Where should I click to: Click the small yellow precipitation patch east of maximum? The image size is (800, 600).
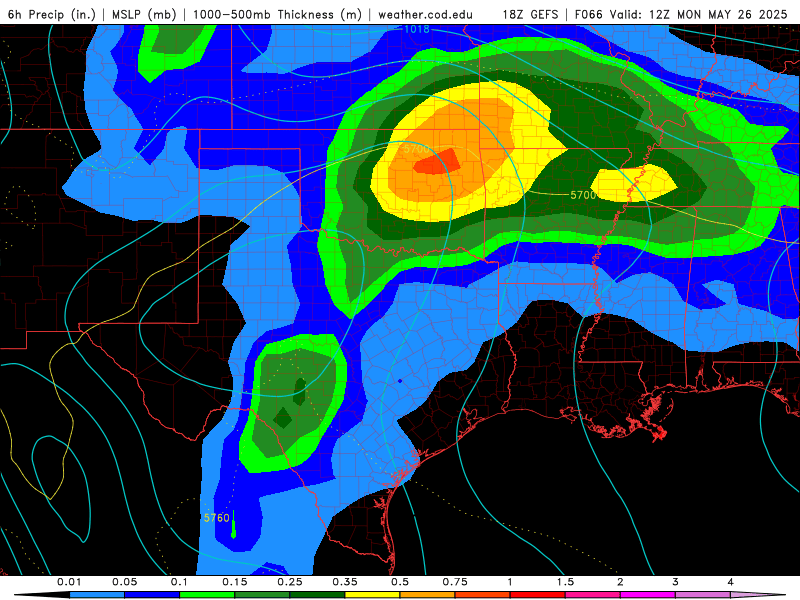pyautogui.click(x=634, y=183)
